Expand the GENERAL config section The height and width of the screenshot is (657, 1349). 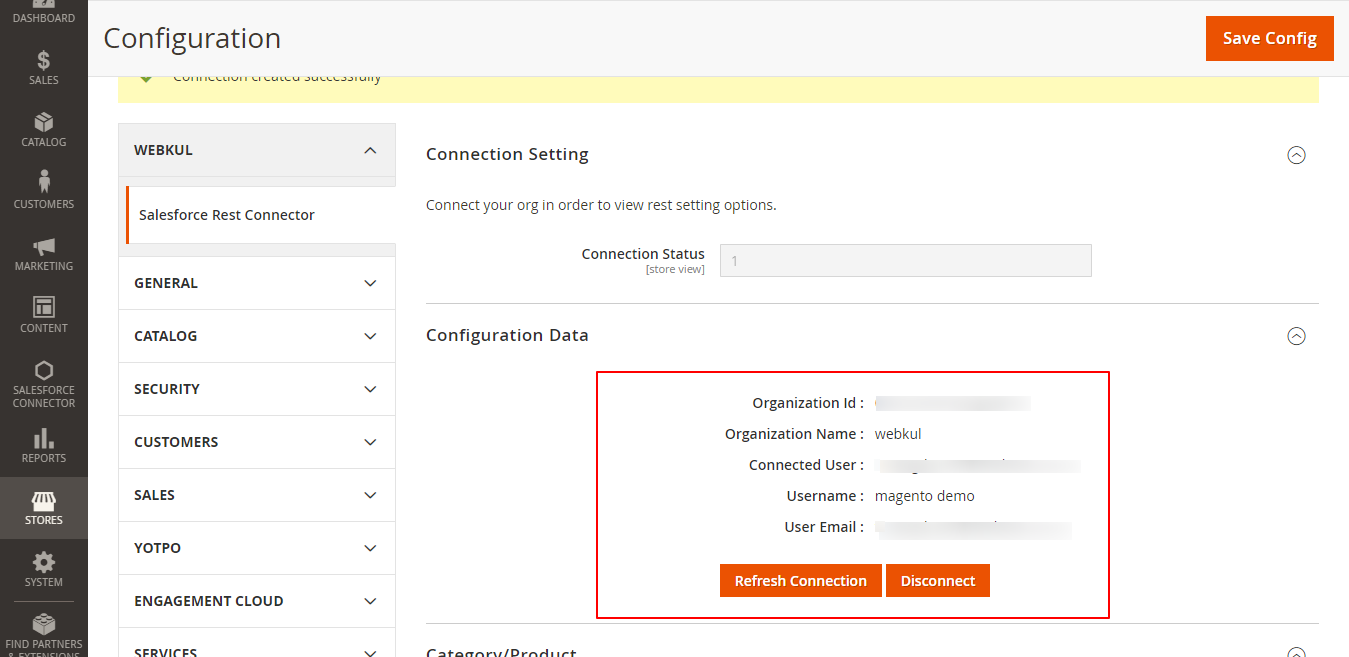[x=257, y=283]
